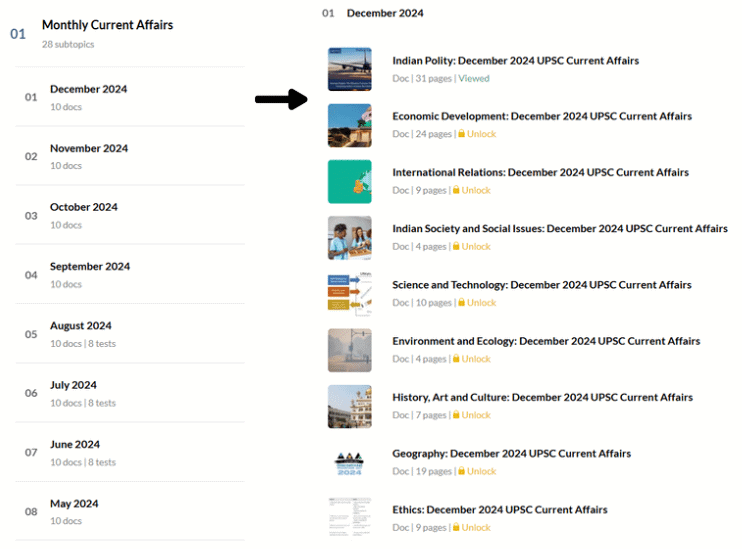Select September 2024 subtopic
The height and width of the screenshot is (549, 742).
click(x=90, y=266)
